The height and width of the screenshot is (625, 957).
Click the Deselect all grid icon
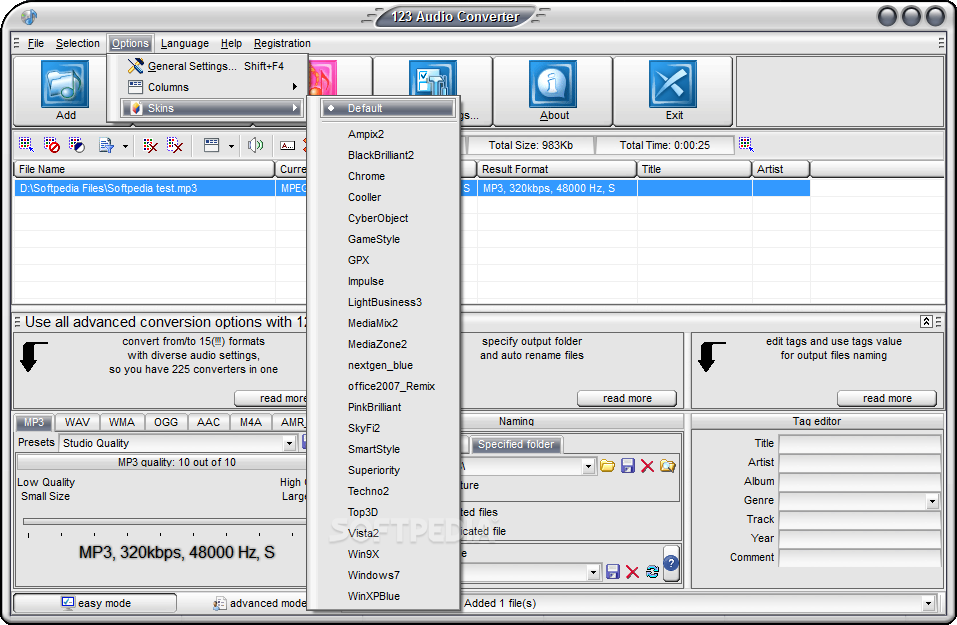tap(51, 145)
